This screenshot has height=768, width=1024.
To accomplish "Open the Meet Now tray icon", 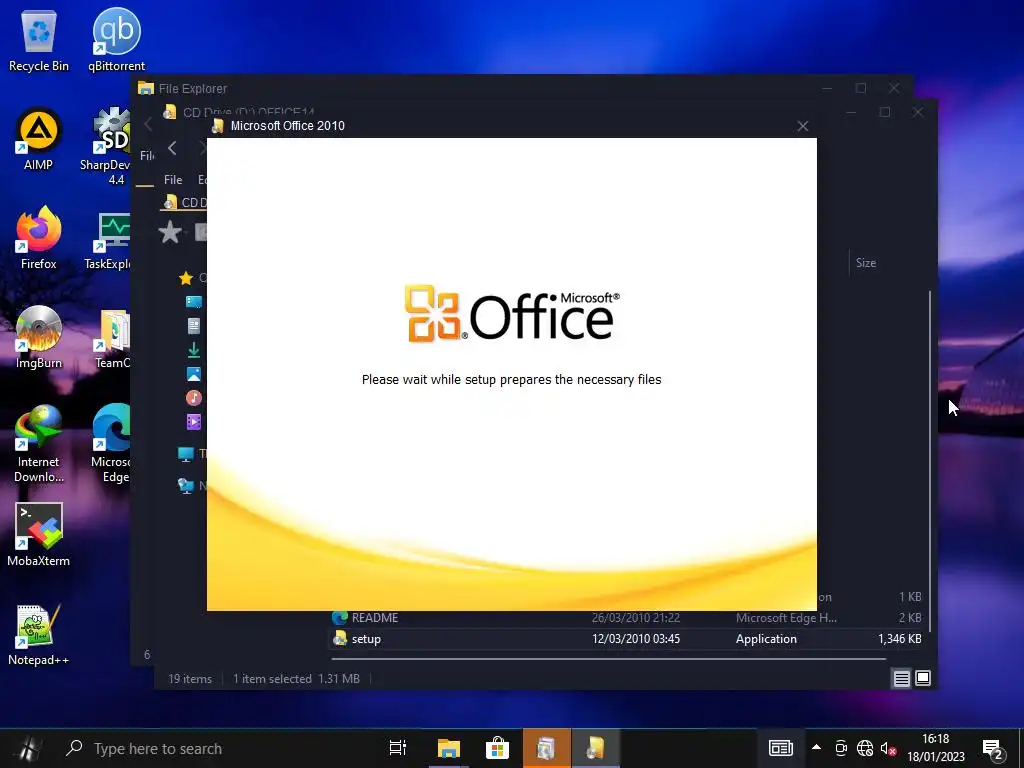I will pos(841,748).
